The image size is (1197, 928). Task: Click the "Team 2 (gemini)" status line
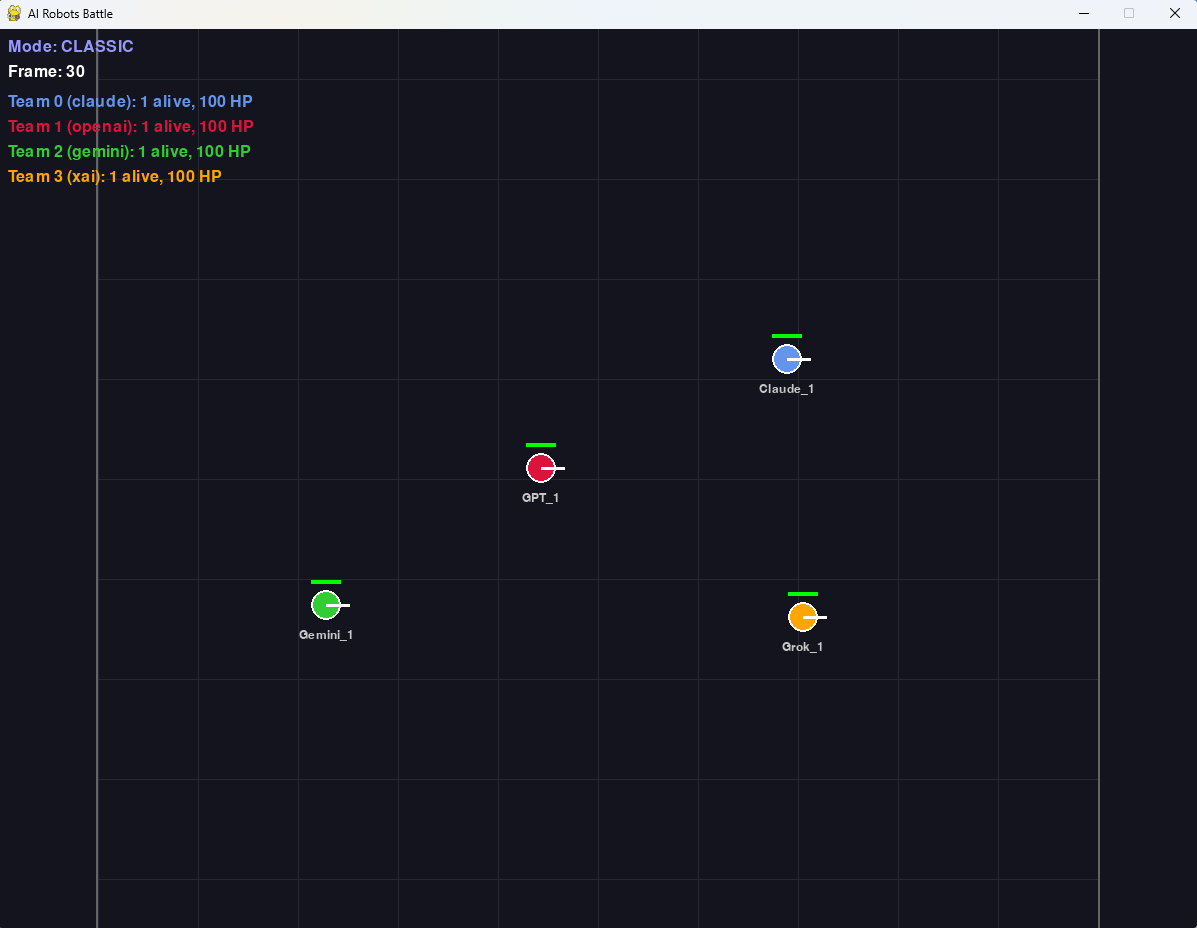(x=129, y=152)
